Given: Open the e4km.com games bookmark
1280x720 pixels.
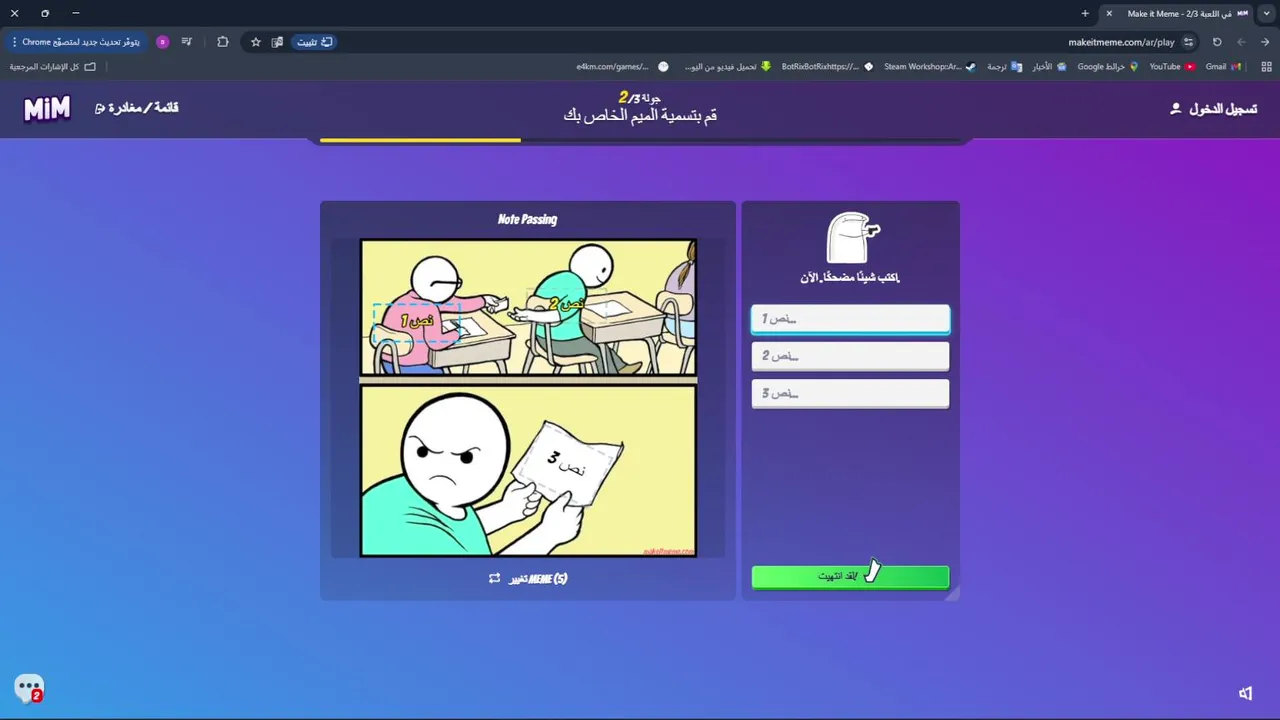Looking at the screenshot, I should click(x=622, y=67).
